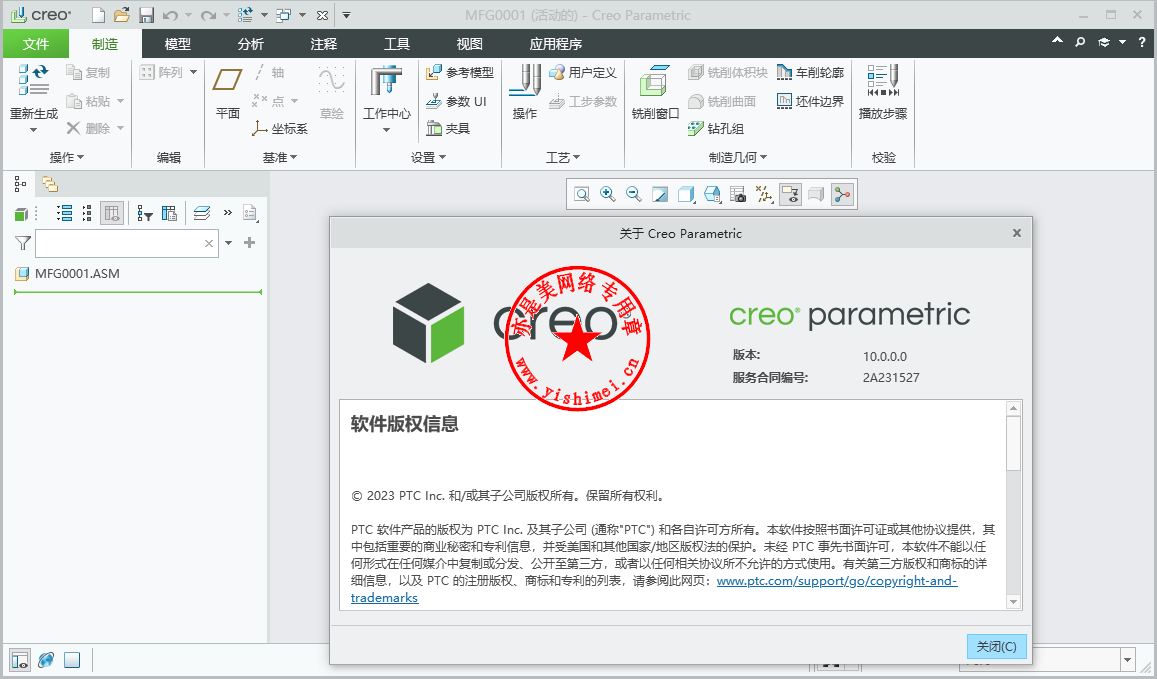Click the Redo arrow icon

209,15
